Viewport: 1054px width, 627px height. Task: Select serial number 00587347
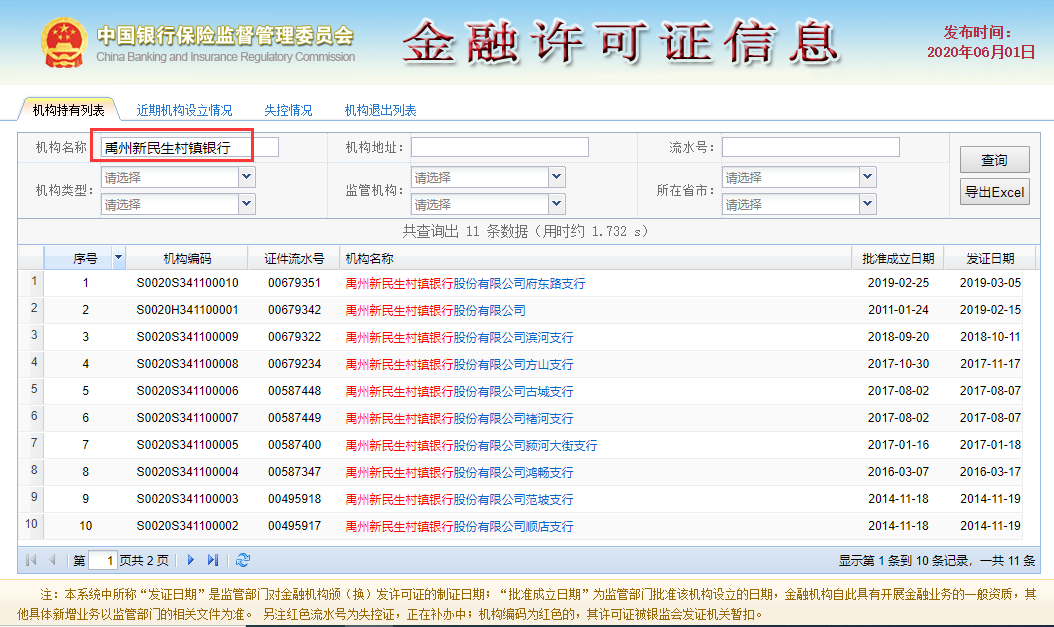tap(294, 471)
